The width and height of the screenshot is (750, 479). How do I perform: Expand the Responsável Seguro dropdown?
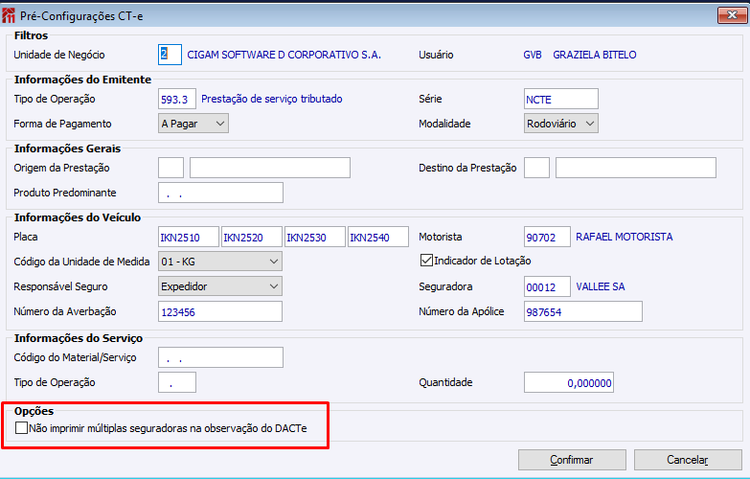point(220,286)
